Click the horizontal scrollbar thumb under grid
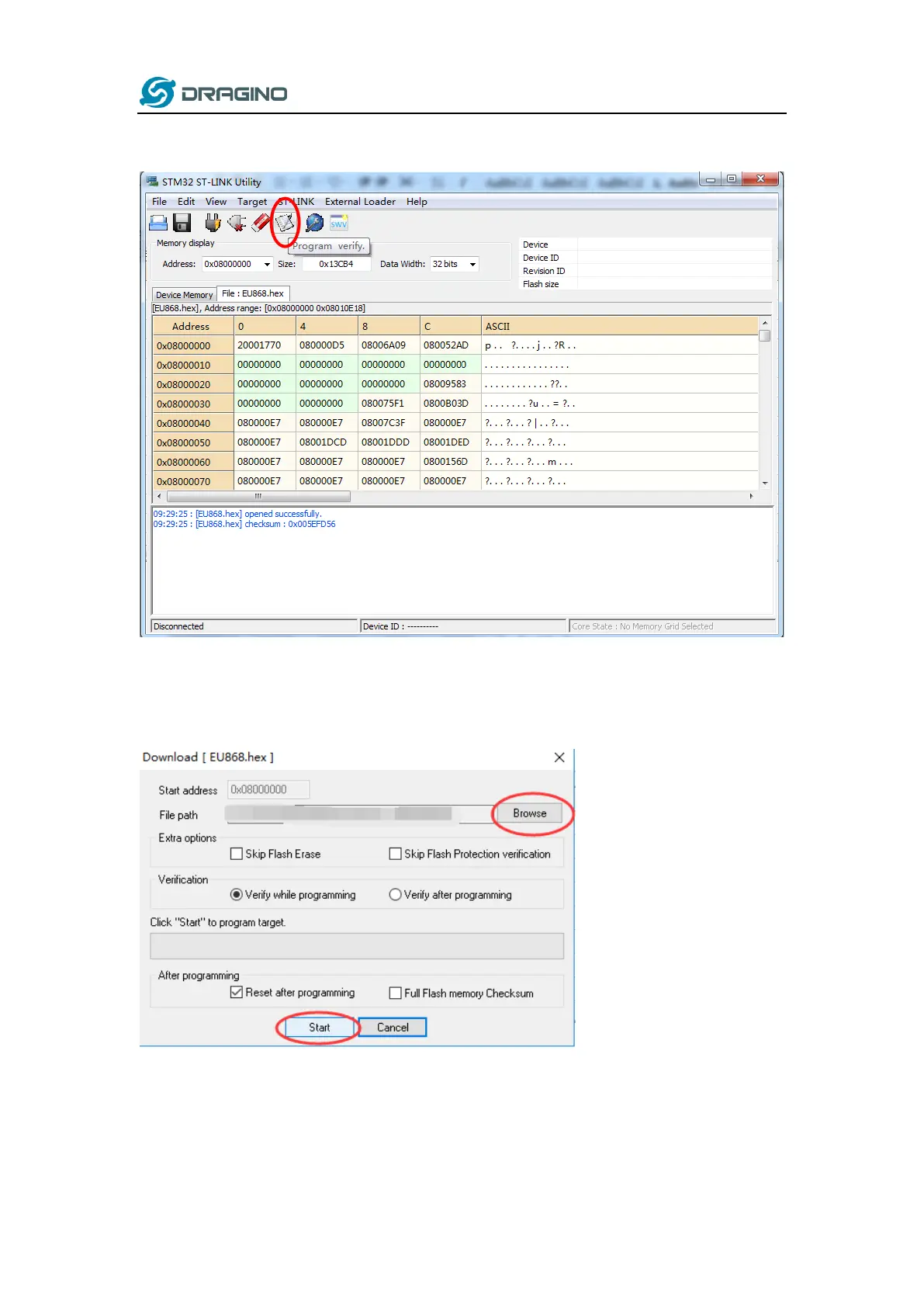Screen dimensions: 924x1307 click(258, 496)
